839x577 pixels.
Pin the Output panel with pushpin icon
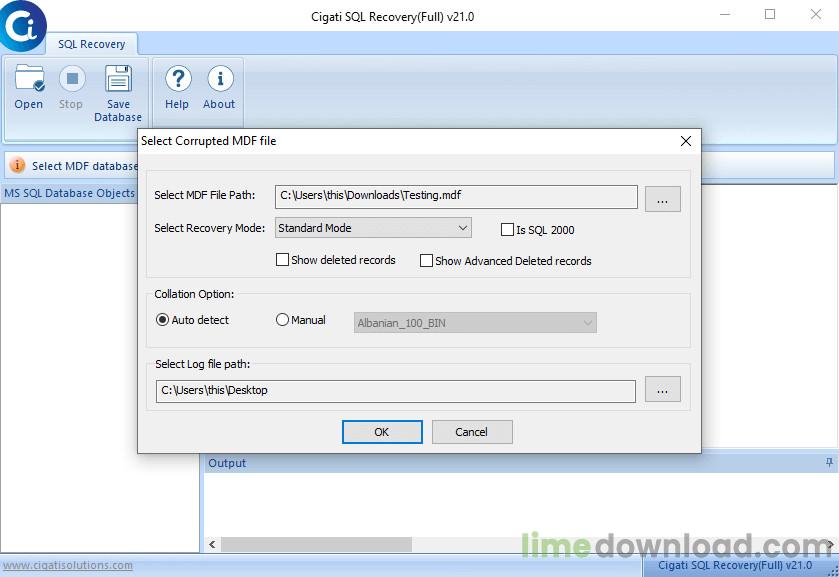click(x=829, y=462)
